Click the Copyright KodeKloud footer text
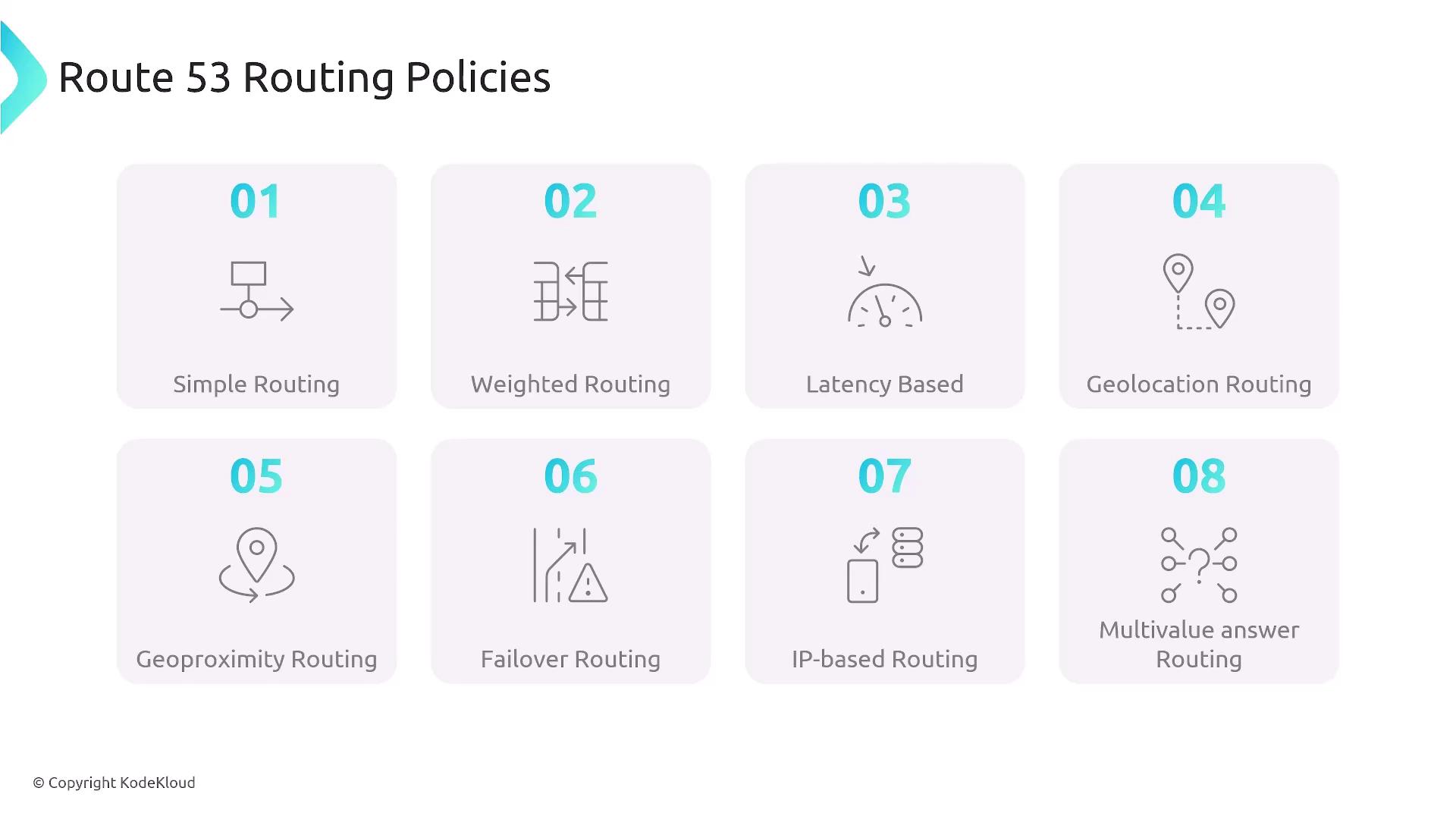Viewport: 1456px width, 819px height. [114, 783]
